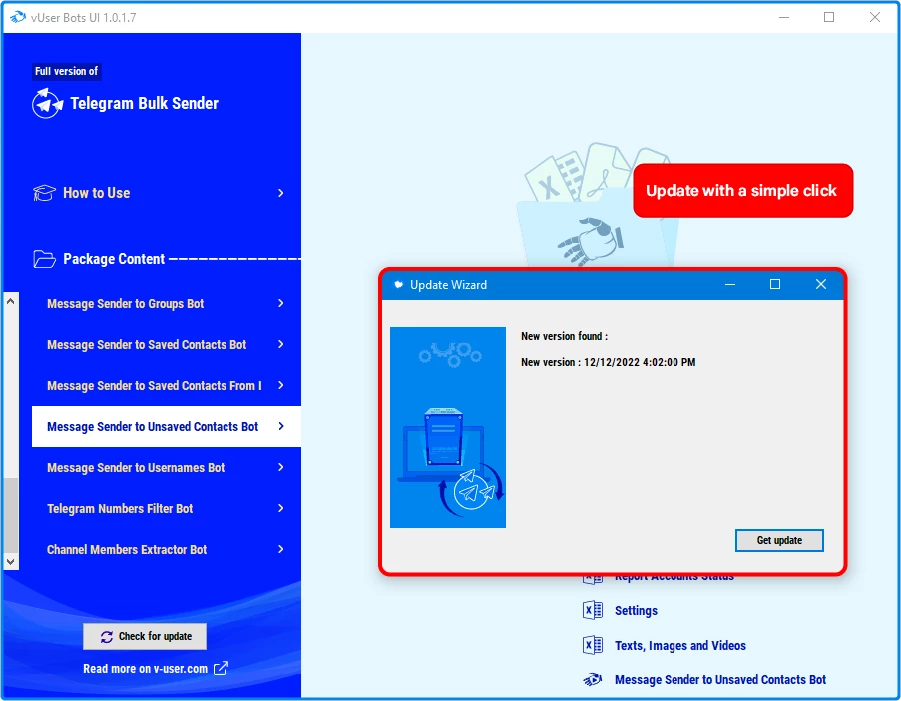Select Channel Members Extractor Bot
This screenshot has height=701, width=901.
point(166,549)
